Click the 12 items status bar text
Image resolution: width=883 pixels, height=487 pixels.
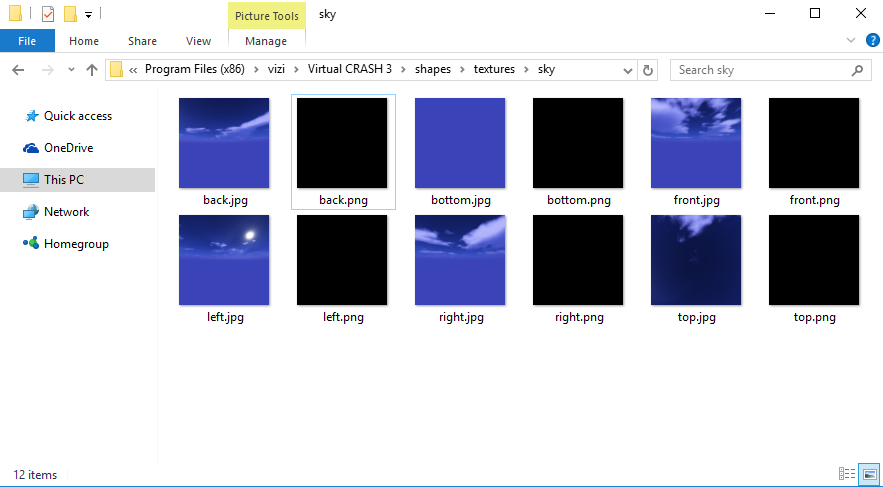point(35,475)
